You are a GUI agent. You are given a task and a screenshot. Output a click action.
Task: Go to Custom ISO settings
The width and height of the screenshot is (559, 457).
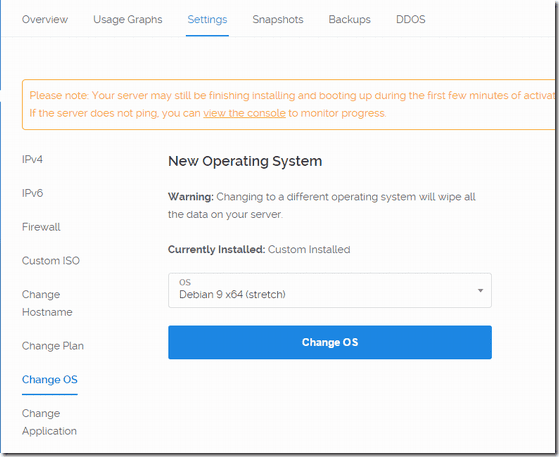[51, 261]
